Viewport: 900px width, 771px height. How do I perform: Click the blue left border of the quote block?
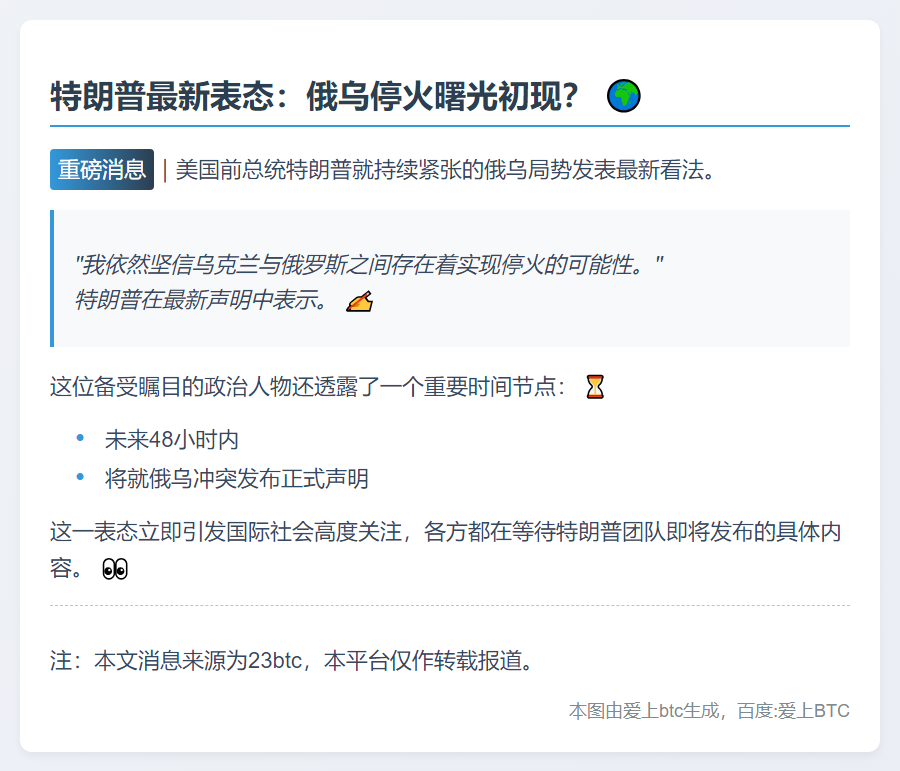click(52, 278)
